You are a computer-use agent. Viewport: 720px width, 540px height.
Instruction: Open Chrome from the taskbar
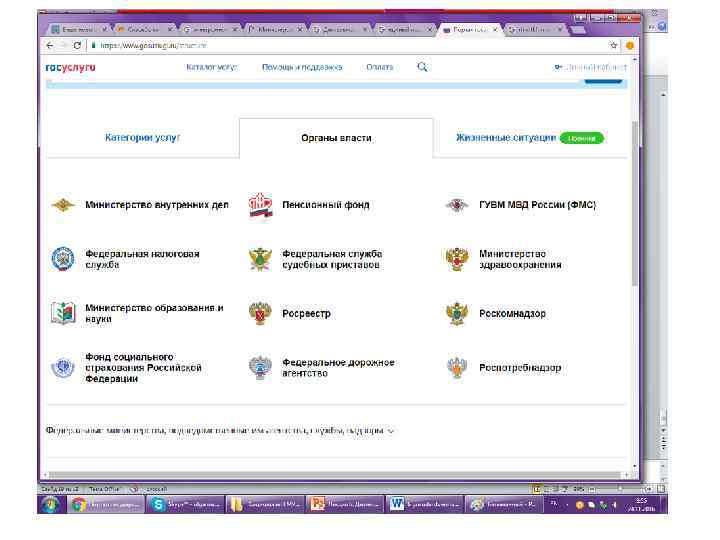[107, 505]
